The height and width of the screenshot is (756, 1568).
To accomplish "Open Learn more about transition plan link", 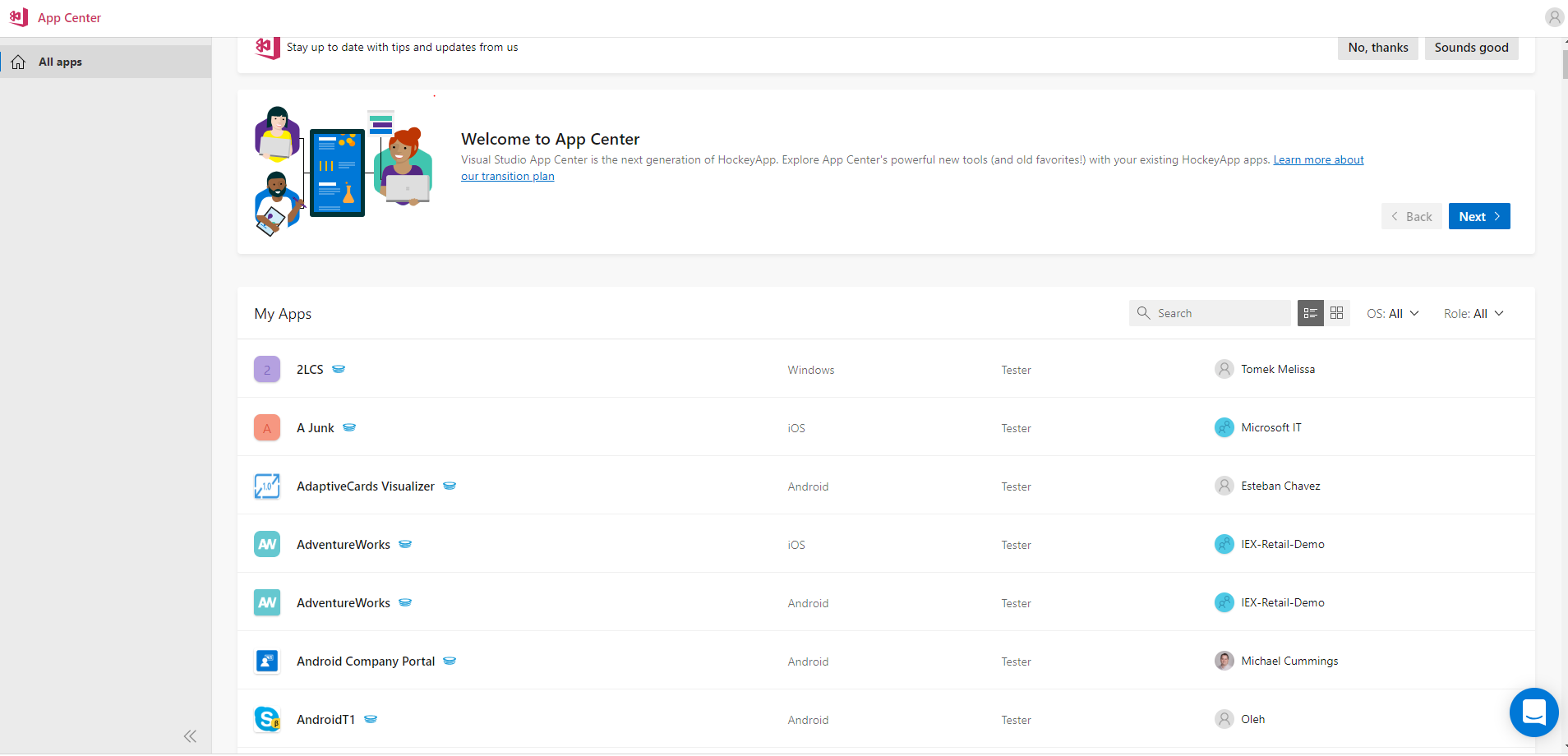I will (x=1318, y=160).
